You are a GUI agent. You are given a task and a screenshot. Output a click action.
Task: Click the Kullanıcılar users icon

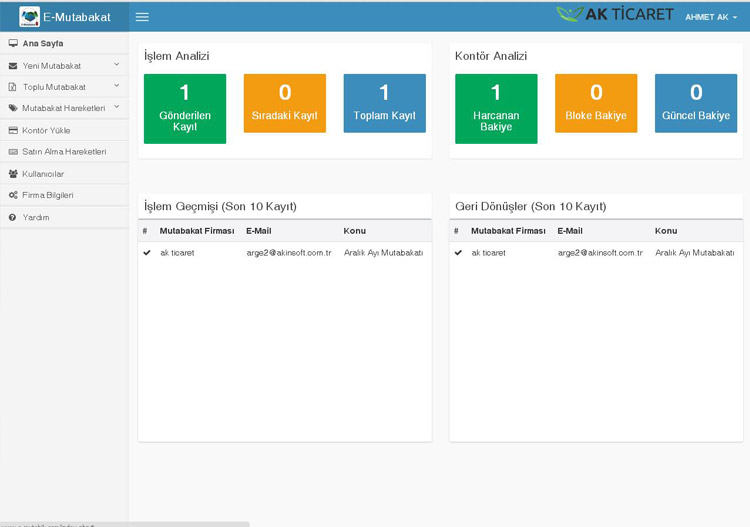point(13,174)
